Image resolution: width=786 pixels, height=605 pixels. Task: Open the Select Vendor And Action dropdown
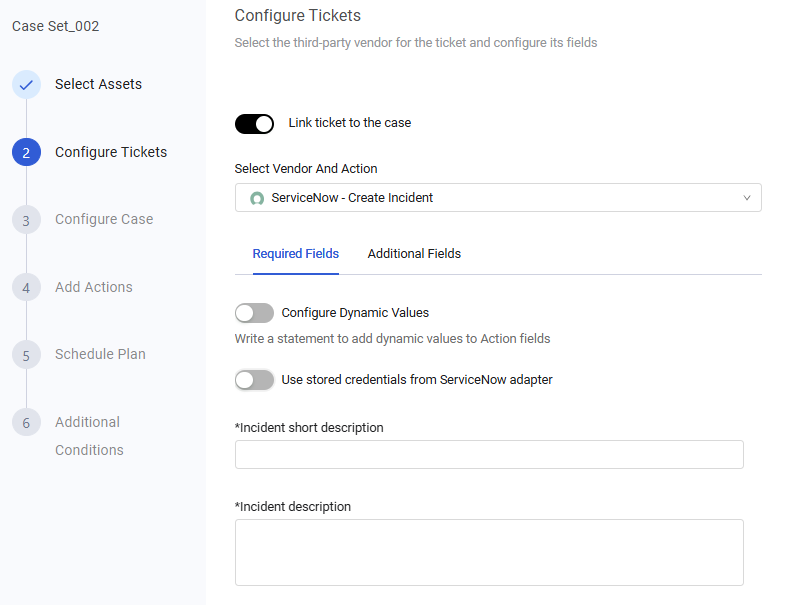pyautogui.click(x=497, y=198)
